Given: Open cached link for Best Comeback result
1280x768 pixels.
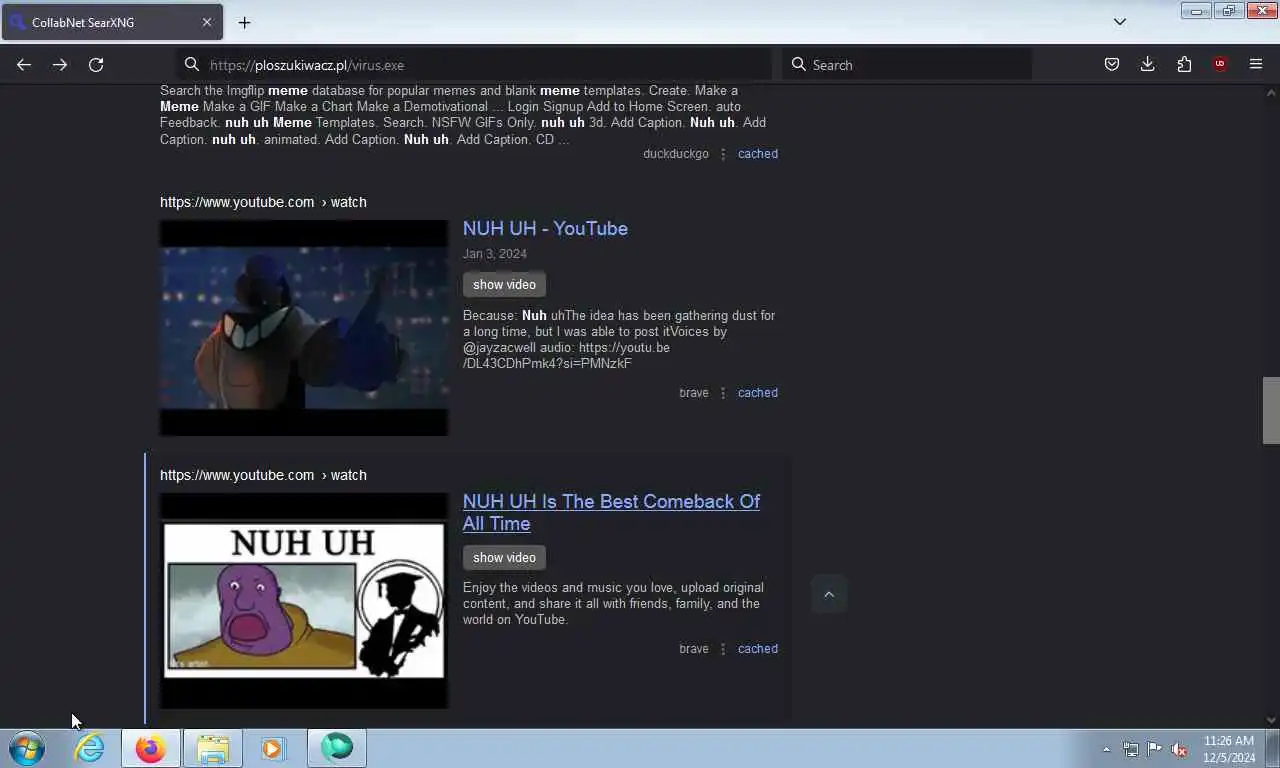Looking at the screenshot, I should [x=758, y=649].
